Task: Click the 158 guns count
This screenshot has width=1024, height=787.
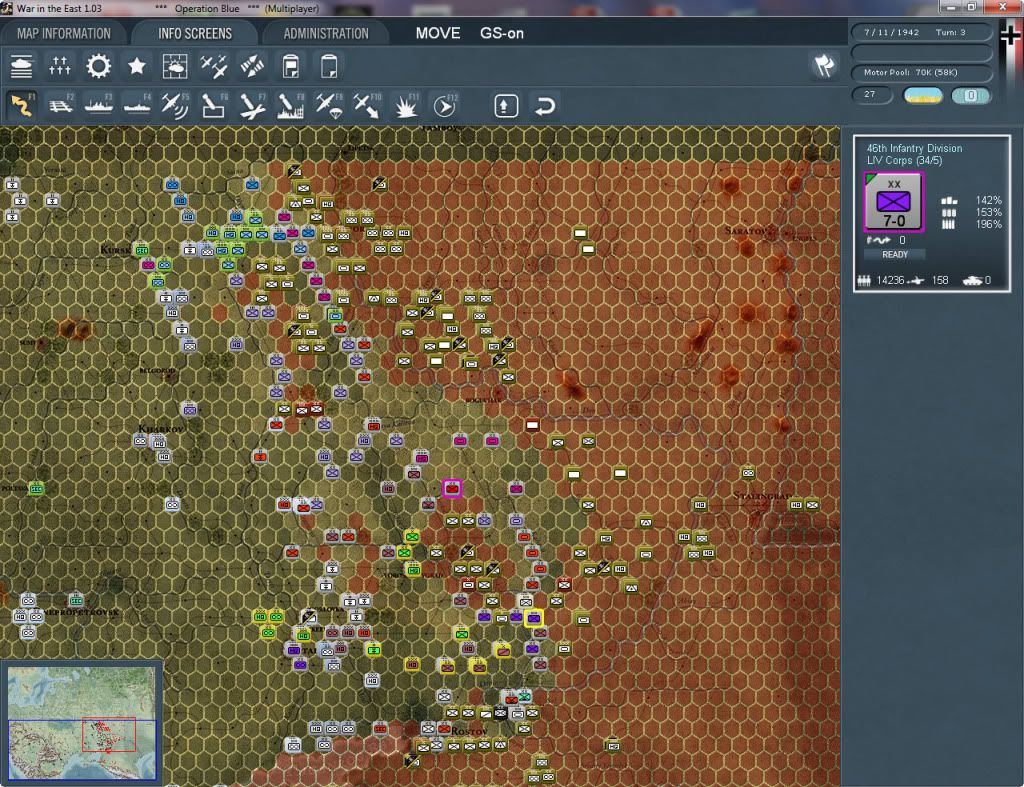Action: pyautogui.click(x=940, y=280)
